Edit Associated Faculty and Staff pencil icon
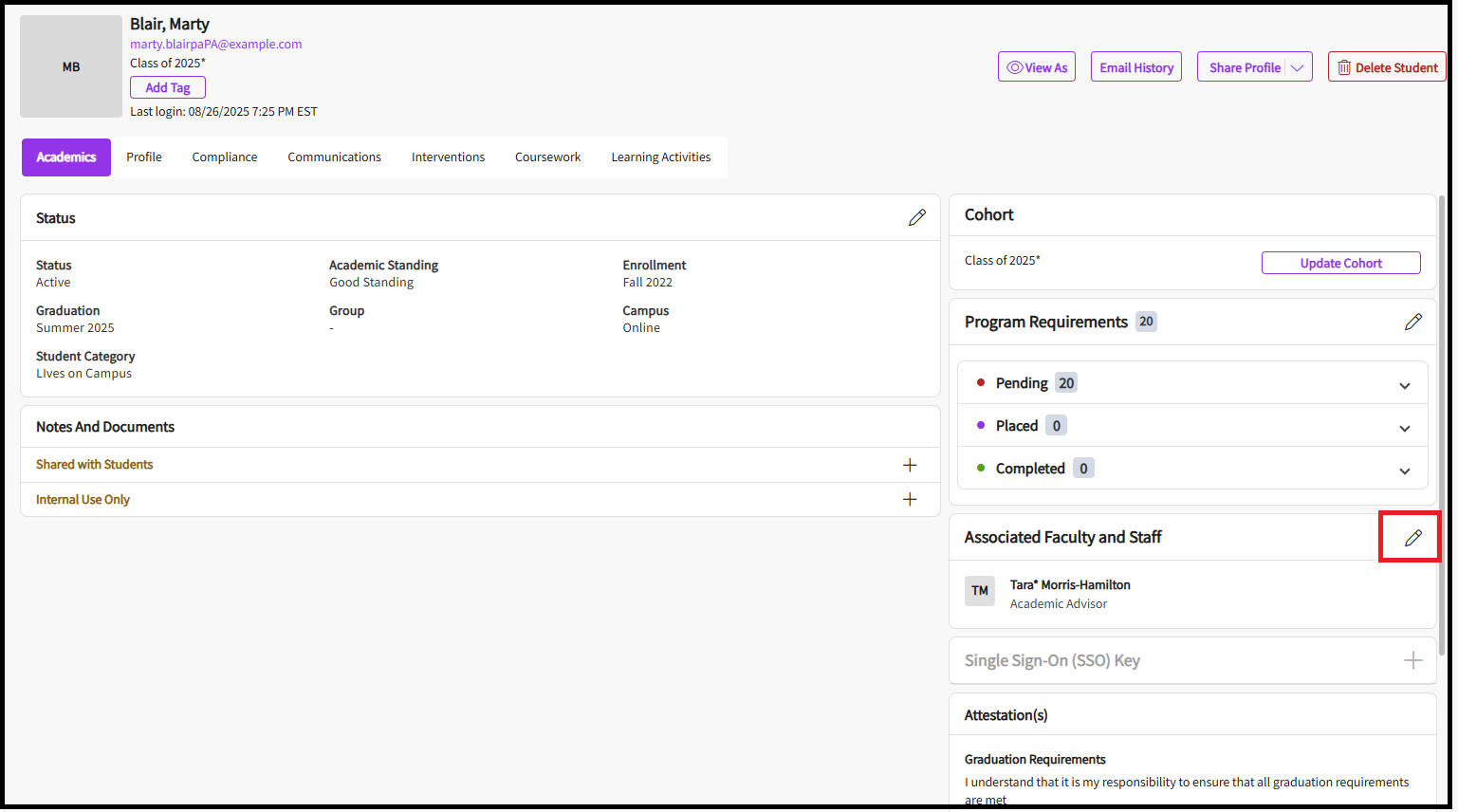 pos(1412,538)
